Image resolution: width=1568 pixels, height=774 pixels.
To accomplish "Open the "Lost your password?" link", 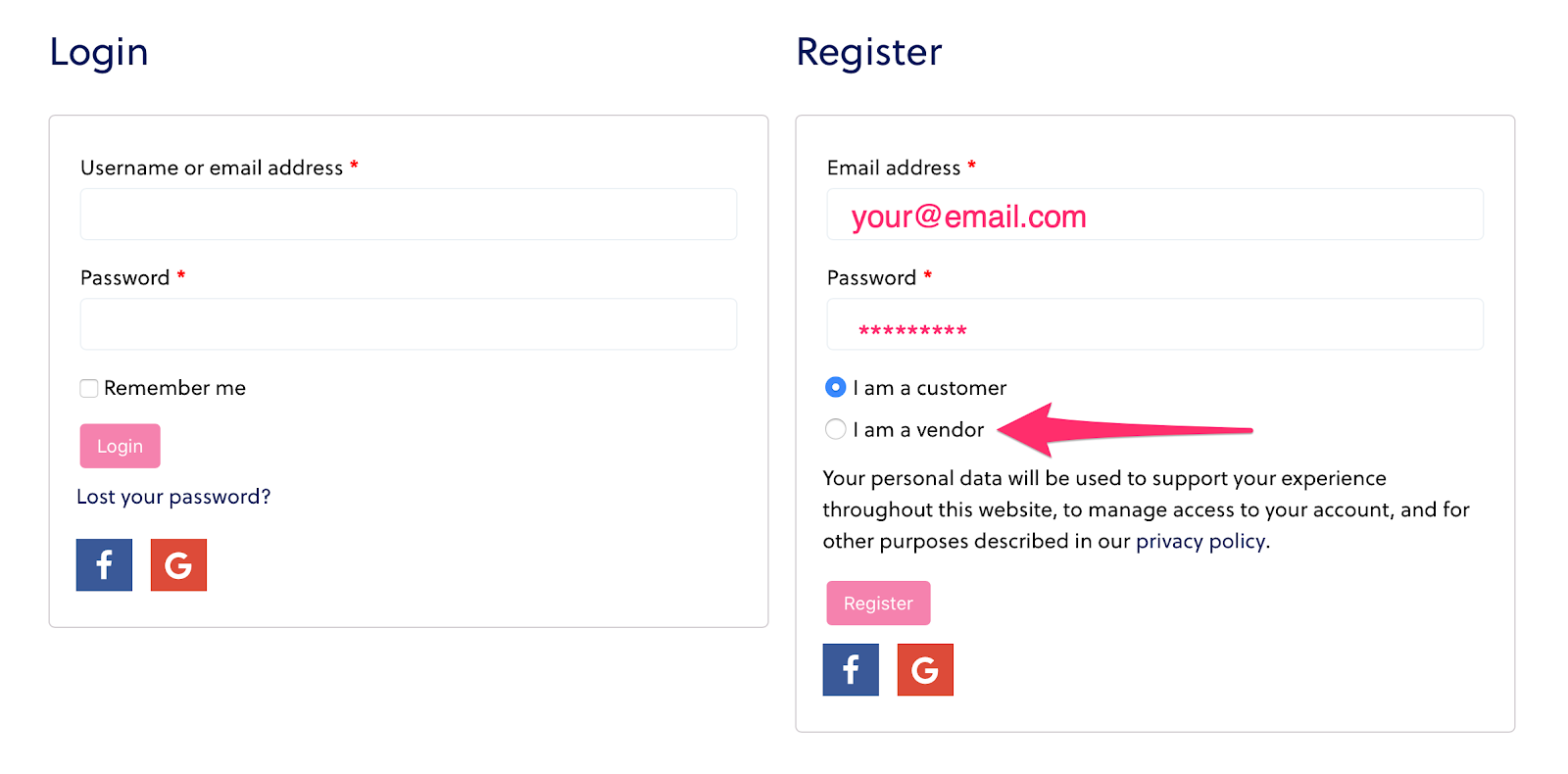I will 173,497.
